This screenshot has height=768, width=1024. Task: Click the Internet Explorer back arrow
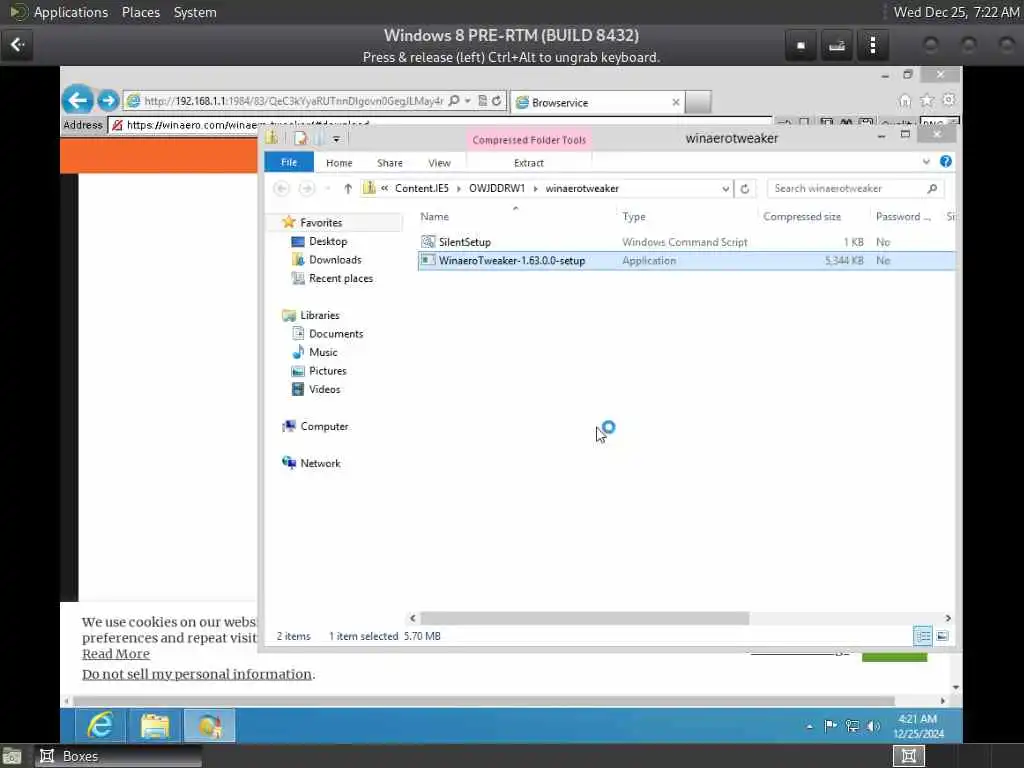tap(78, 101)
